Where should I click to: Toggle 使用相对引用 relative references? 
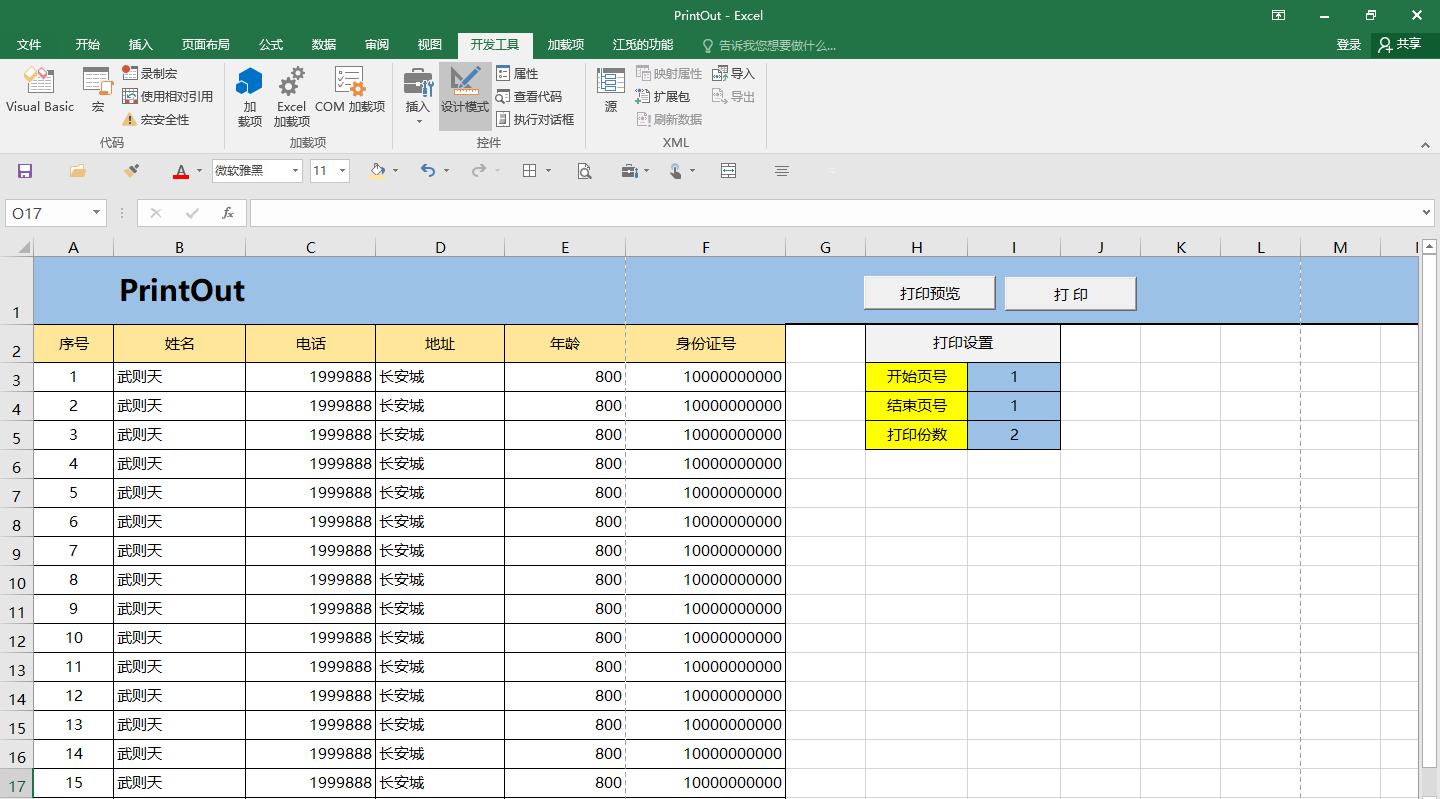(167, 96)
